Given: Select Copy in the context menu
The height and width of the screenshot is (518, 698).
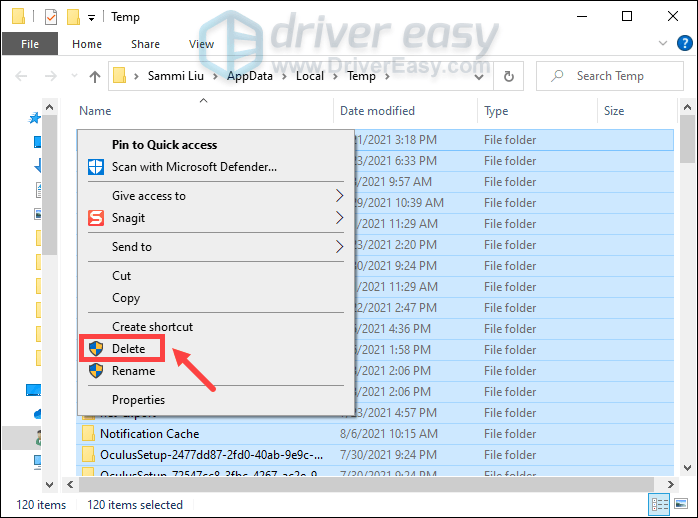Looking at the screenshot, I should pos(126,298).
